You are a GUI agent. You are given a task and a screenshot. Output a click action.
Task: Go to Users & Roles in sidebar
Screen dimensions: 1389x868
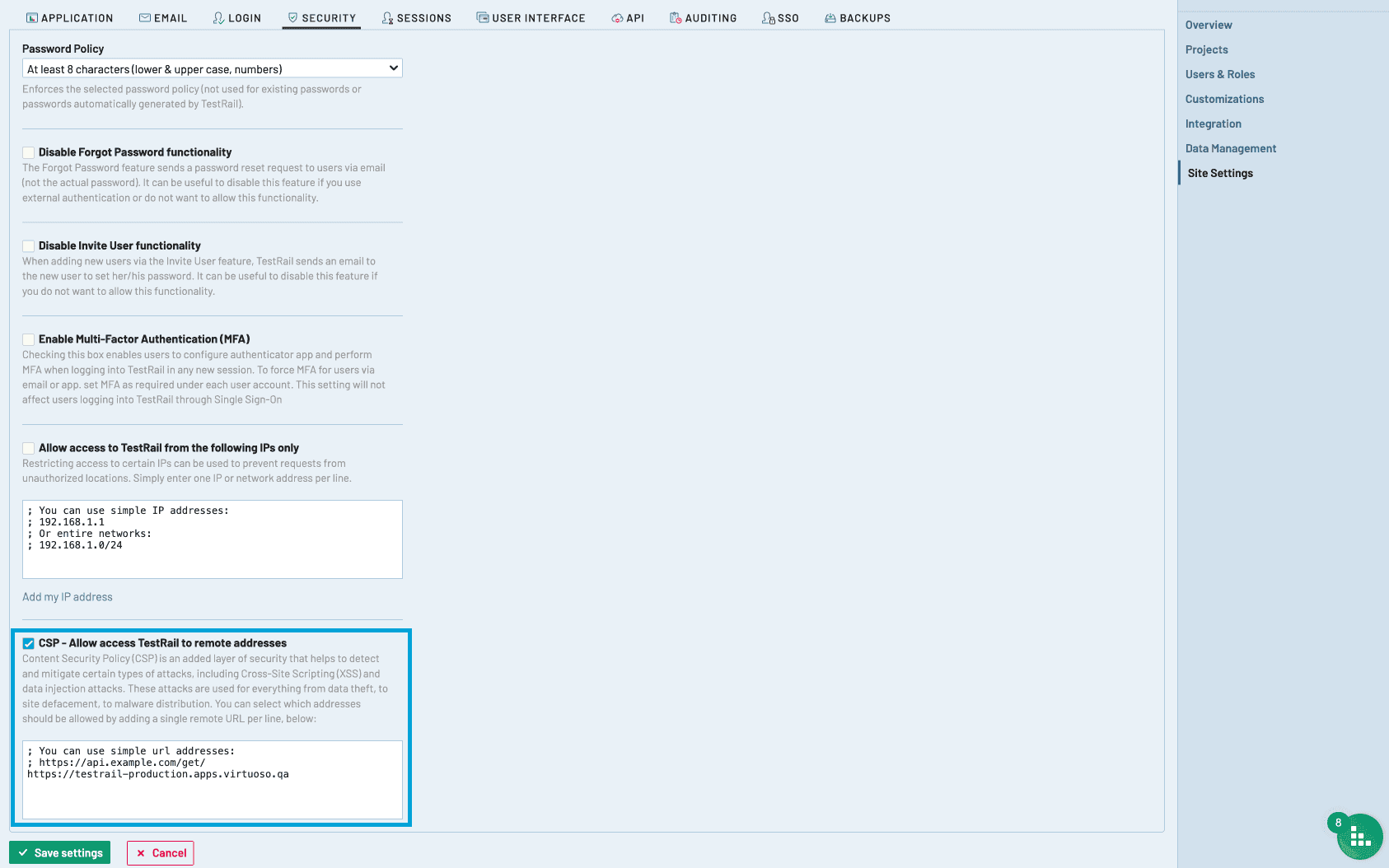(1219, 74)
